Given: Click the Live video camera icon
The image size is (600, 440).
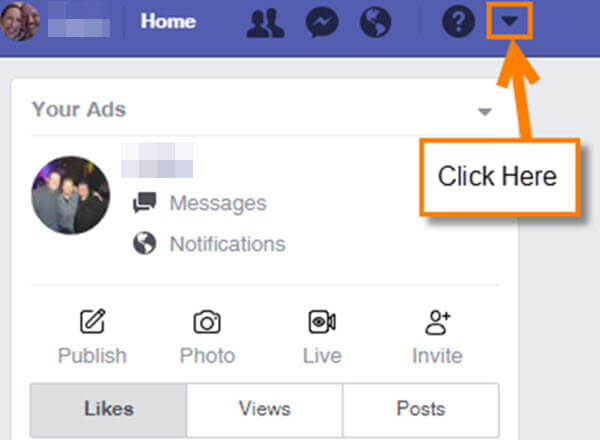Looking at the screenshot, I should pyautogui.click(x=322, y=321).
